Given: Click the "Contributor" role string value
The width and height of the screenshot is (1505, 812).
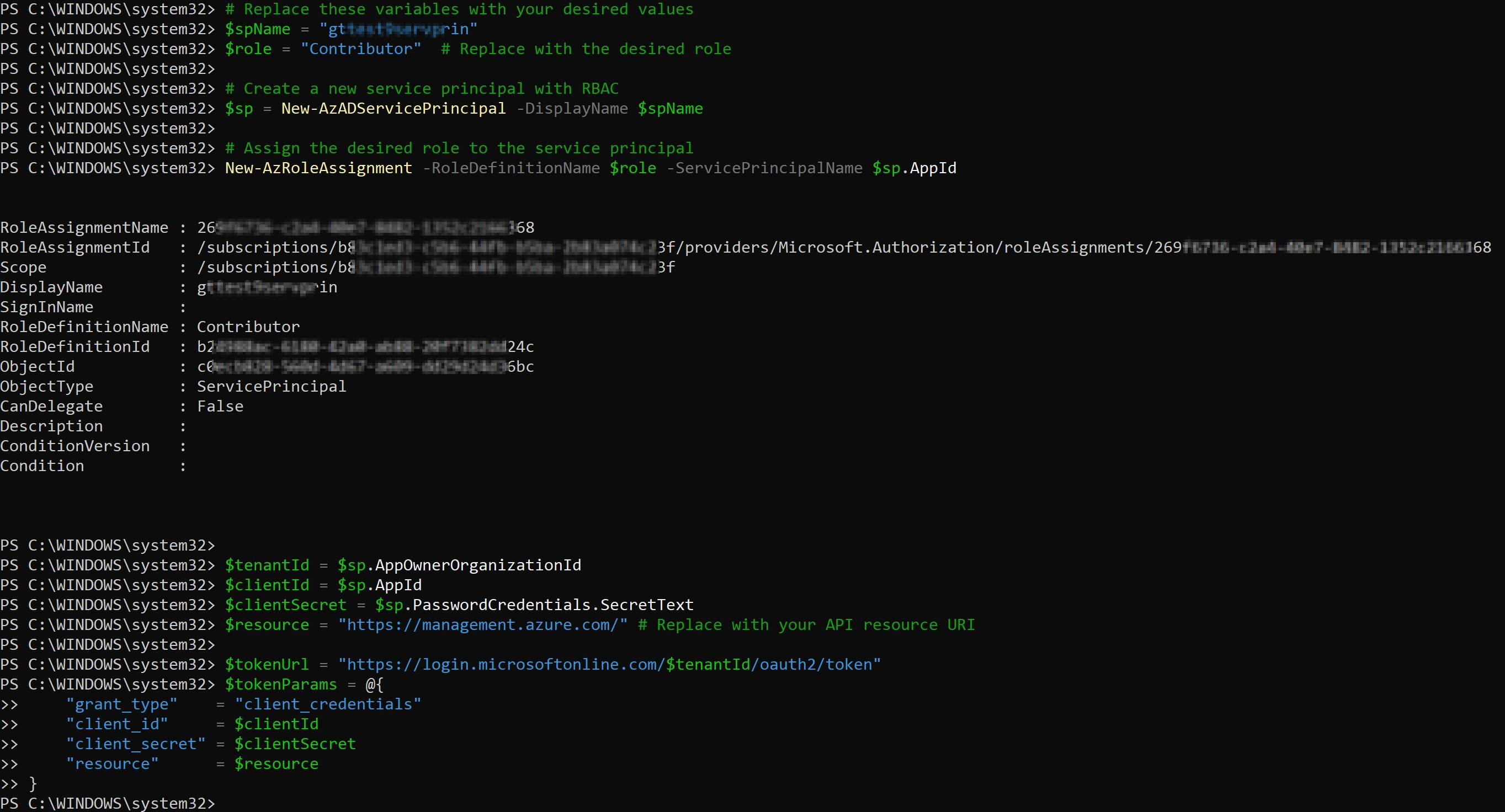Looking at the screenshot, I should click(x=360, y=49).
